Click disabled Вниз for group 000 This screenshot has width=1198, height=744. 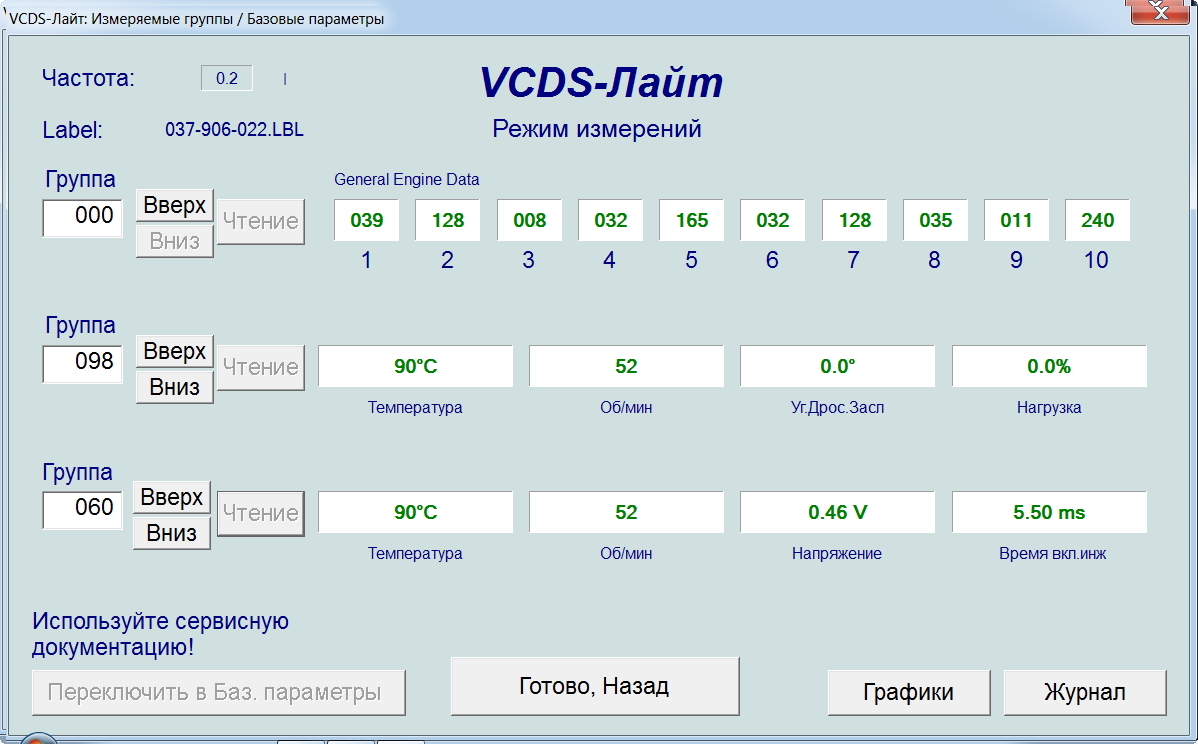click(175, 241)
